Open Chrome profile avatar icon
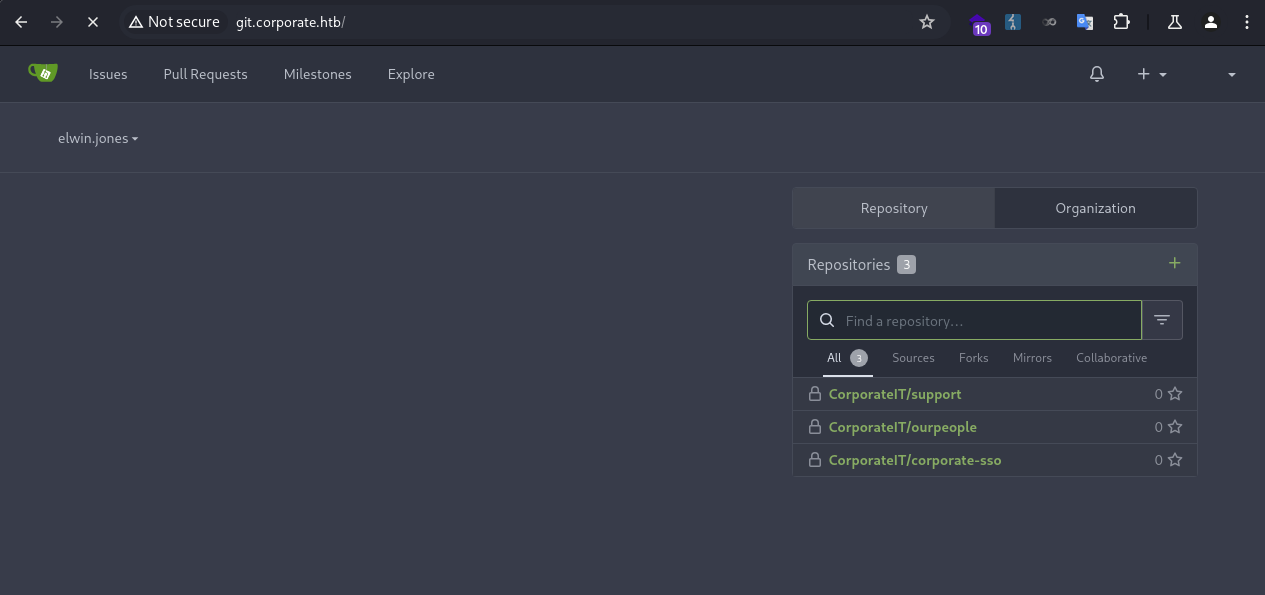The width and height of the screenshot is (1265, 595). coord(1211,22)
